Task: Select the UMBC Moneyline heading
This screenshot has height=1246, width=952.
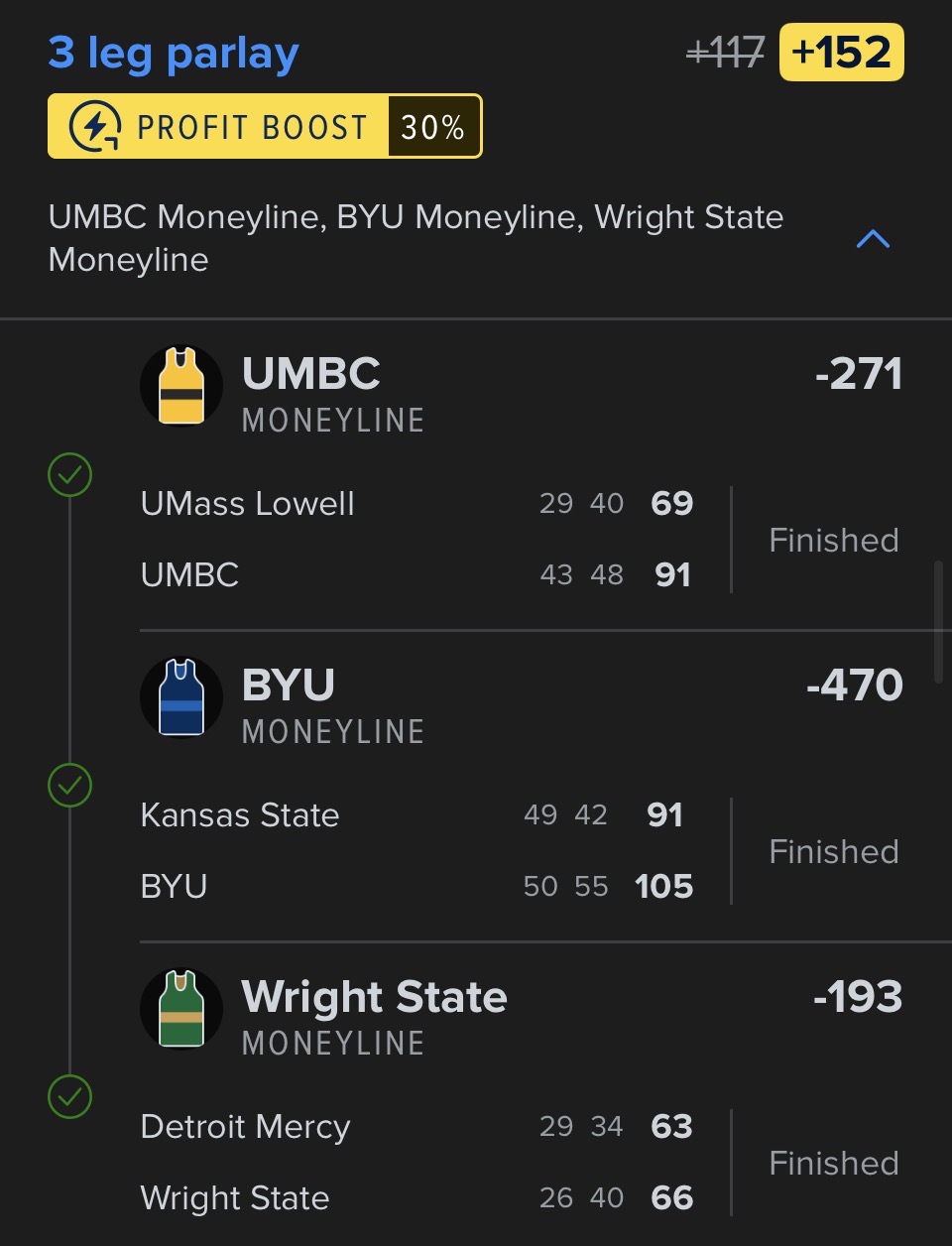Action: pos(311,374)
